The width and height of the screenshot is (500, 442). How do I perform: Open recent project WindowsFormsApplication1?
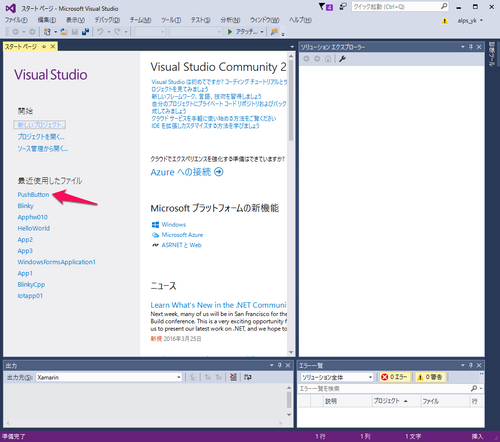point(56,262)
